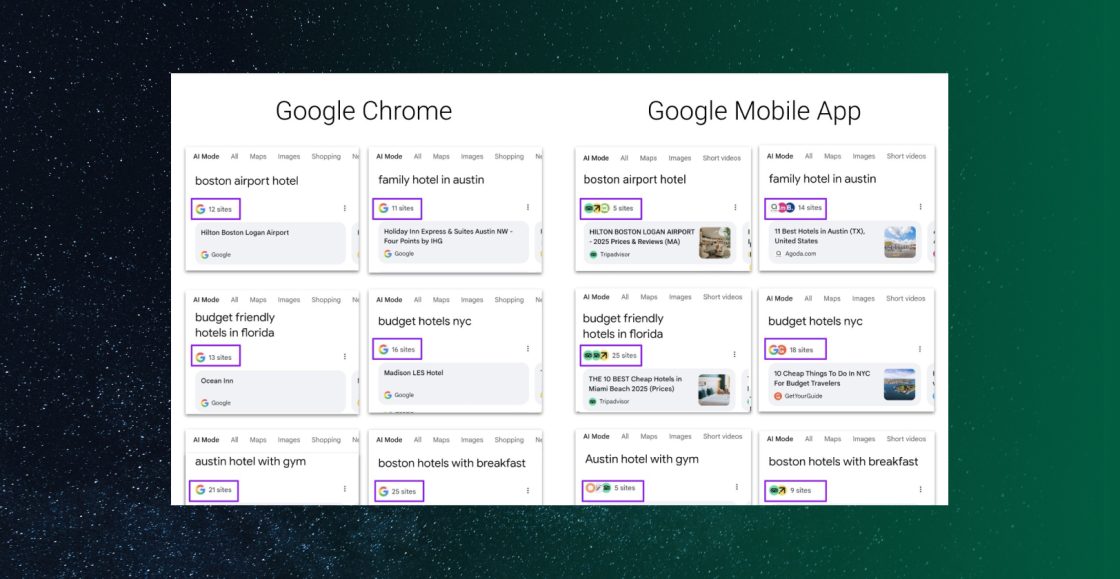This screenshot has height=579, width=1120.
Task: Open the three-dot menu beside 12 sites
Action: (x=344, y=208)
